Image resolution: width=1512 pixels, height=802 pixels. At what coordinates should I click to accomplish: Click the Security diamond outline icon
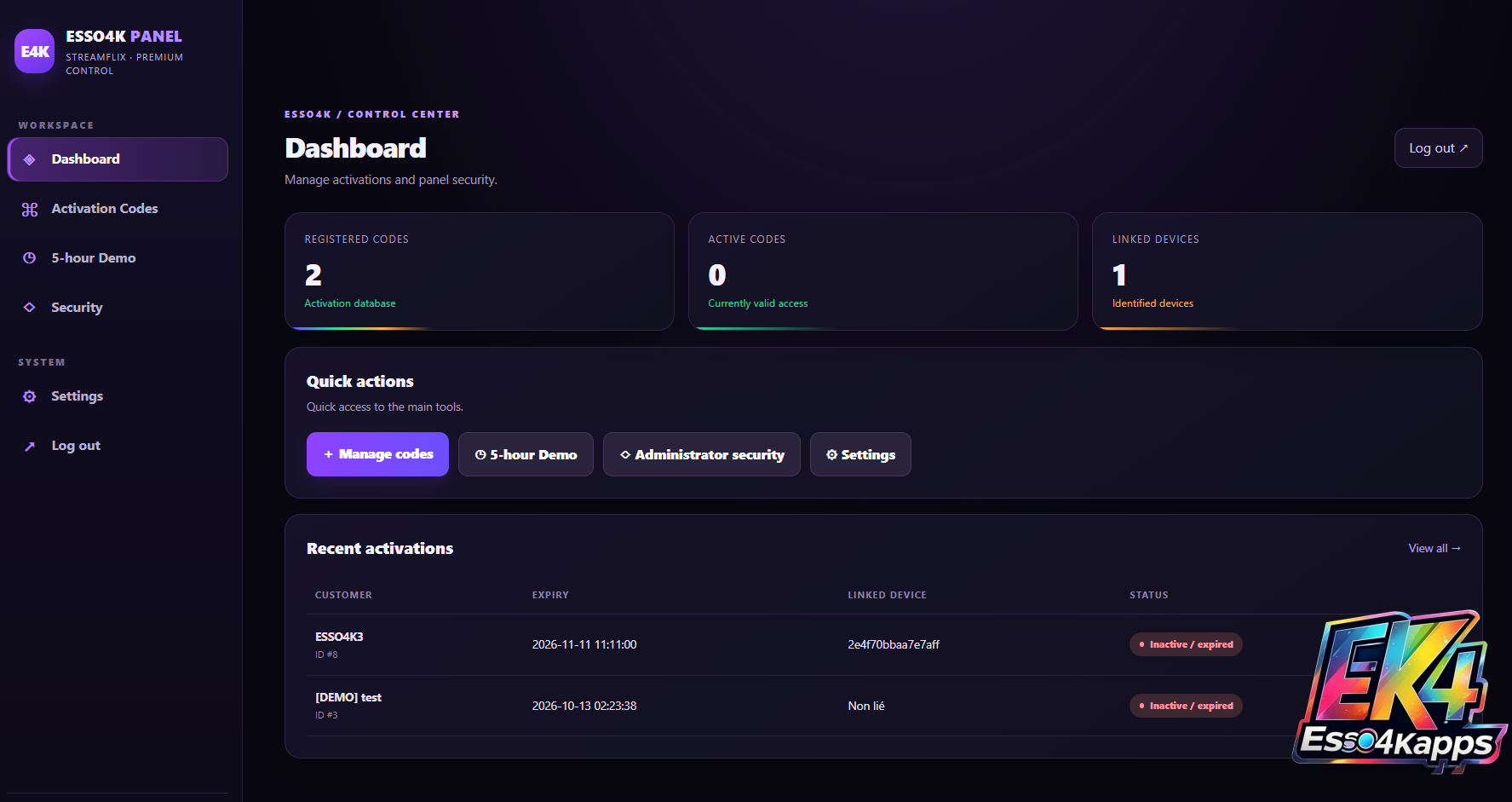click(30, 308)
